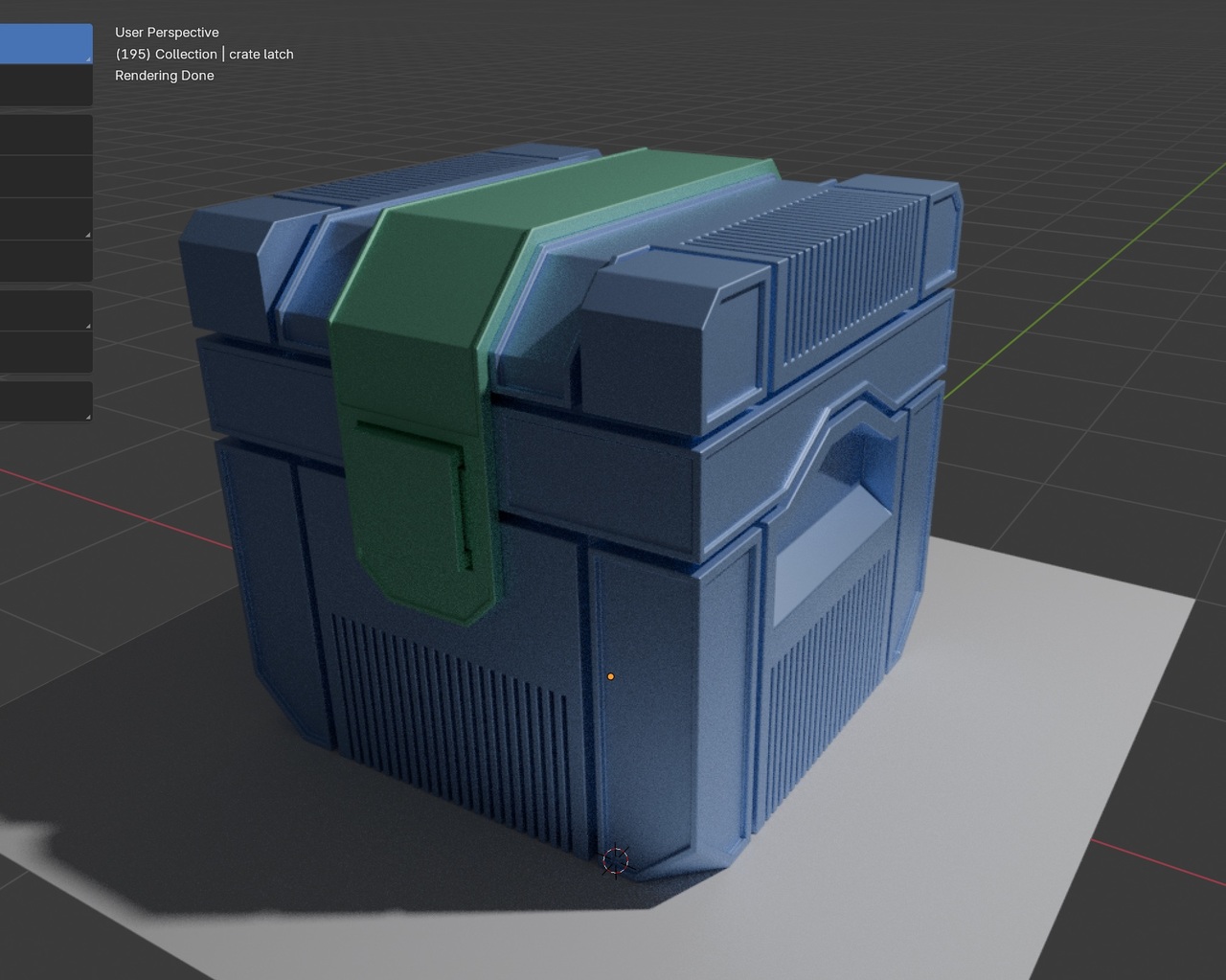This screenshot has width=1226, height=980.
Task: Click the orange origin point dot
Action: click(612, 676)
